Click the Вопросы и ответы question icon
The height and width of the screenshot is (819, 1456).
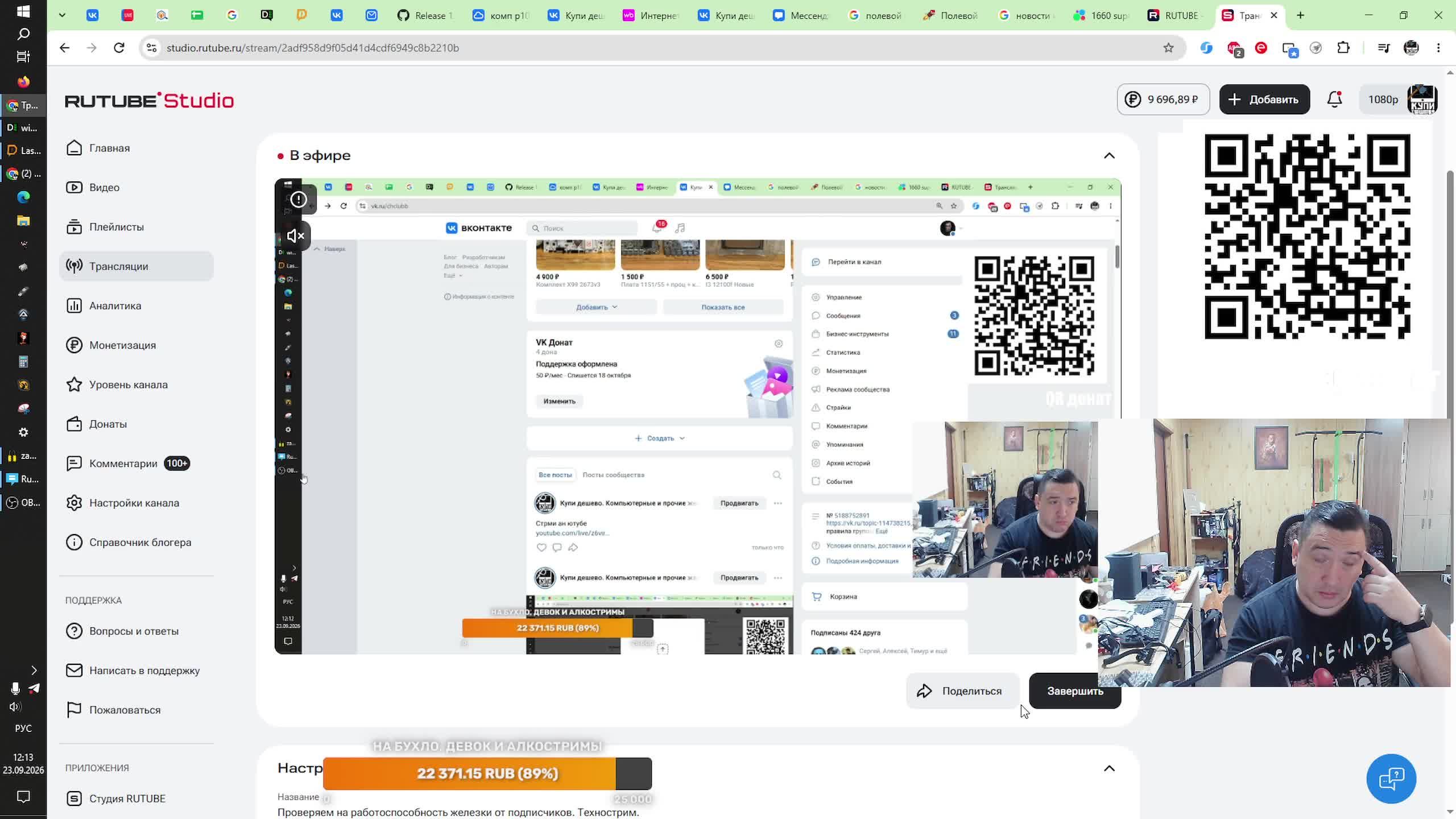coord(74,631)
